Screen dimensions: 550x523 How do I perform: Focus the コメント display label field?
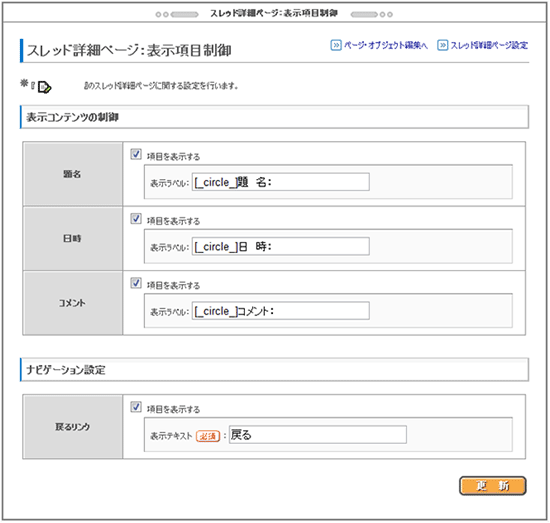tap(281, 311)
